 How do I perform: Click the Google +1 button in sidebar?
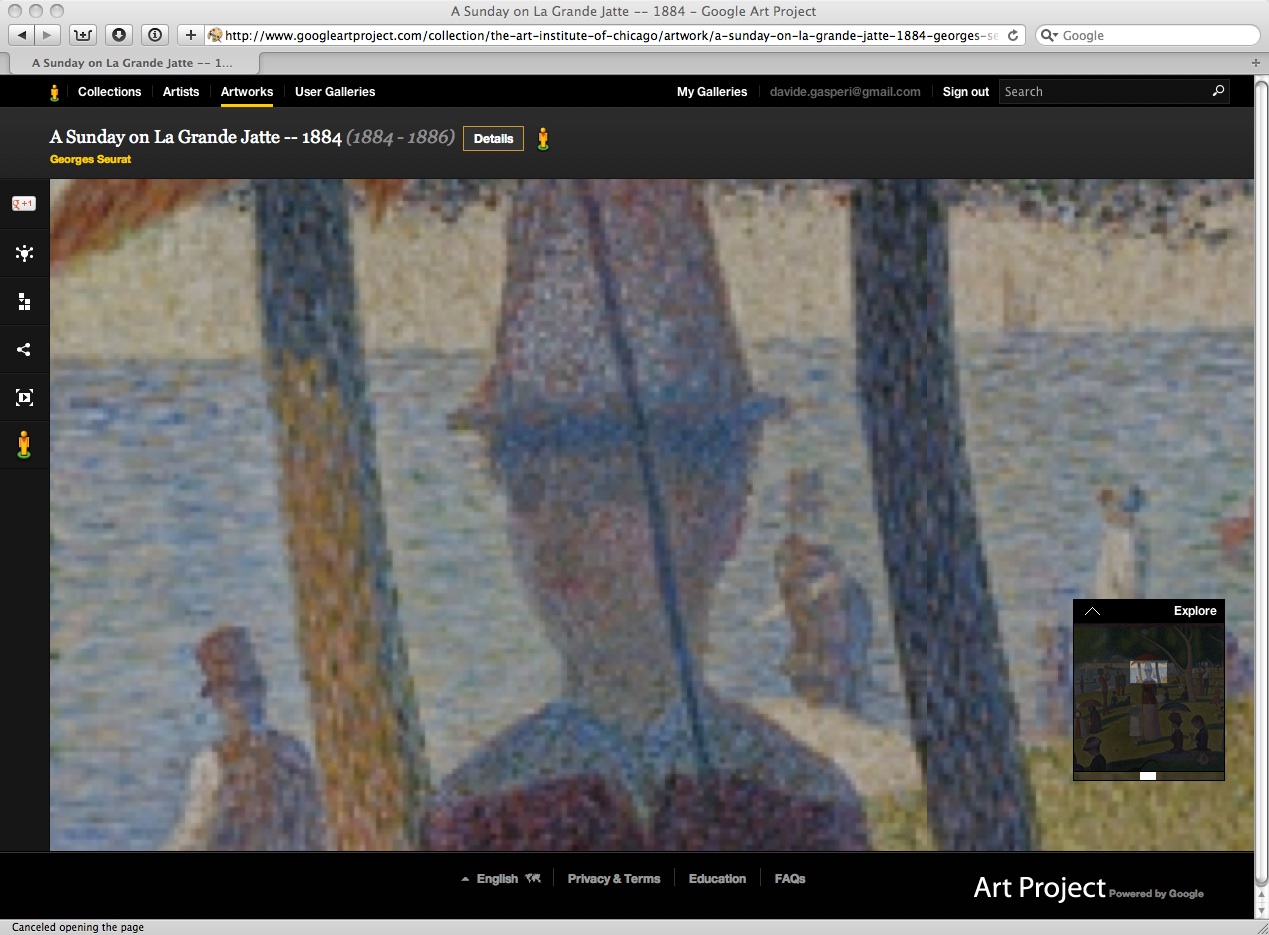coord(23,204)
